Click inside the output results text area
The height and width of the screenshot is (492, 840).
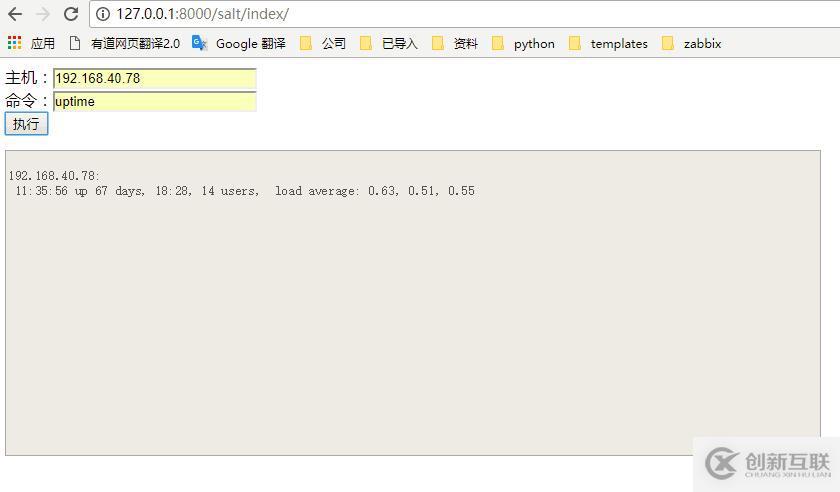(412, 303)
